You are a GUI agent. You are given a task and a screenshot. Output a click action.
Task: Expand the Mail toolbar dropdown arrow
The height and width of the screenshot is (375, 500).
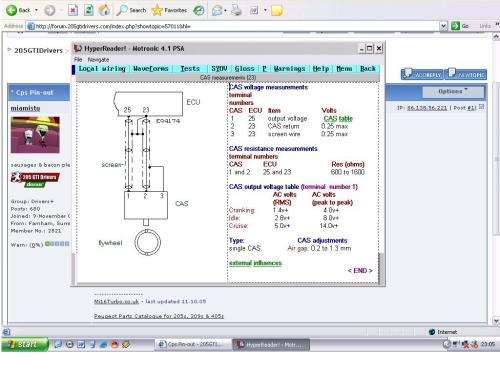point(225,11)
